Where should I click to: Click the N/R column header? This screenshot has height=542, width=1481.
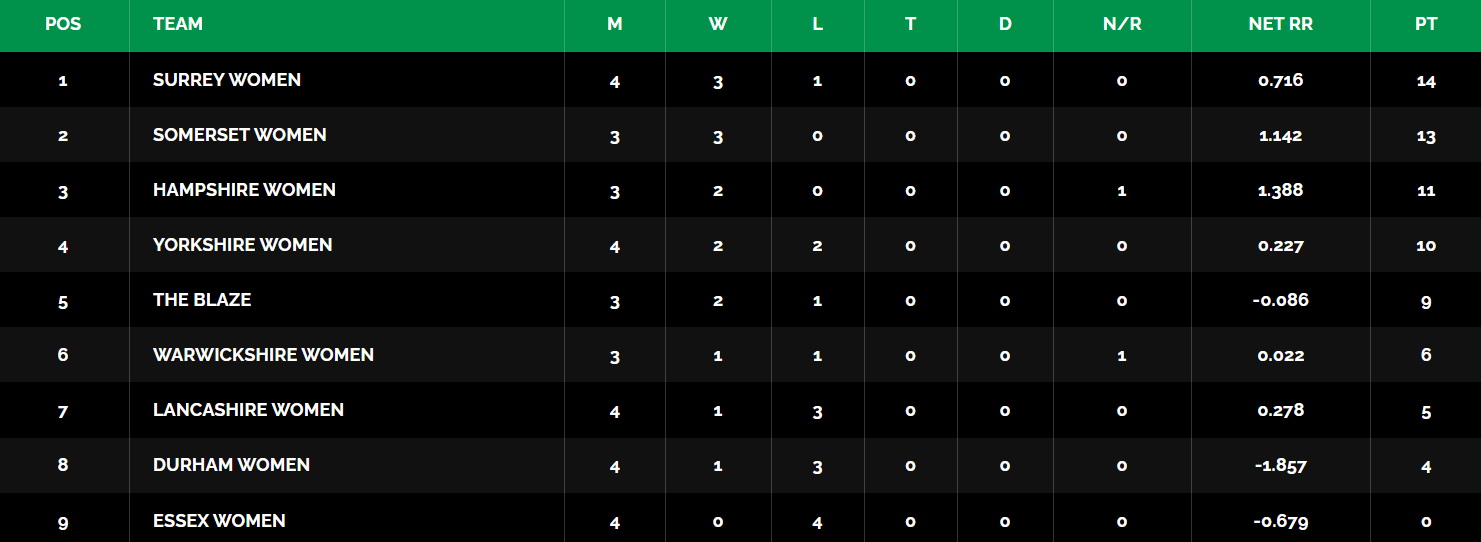pos(1122,24)
